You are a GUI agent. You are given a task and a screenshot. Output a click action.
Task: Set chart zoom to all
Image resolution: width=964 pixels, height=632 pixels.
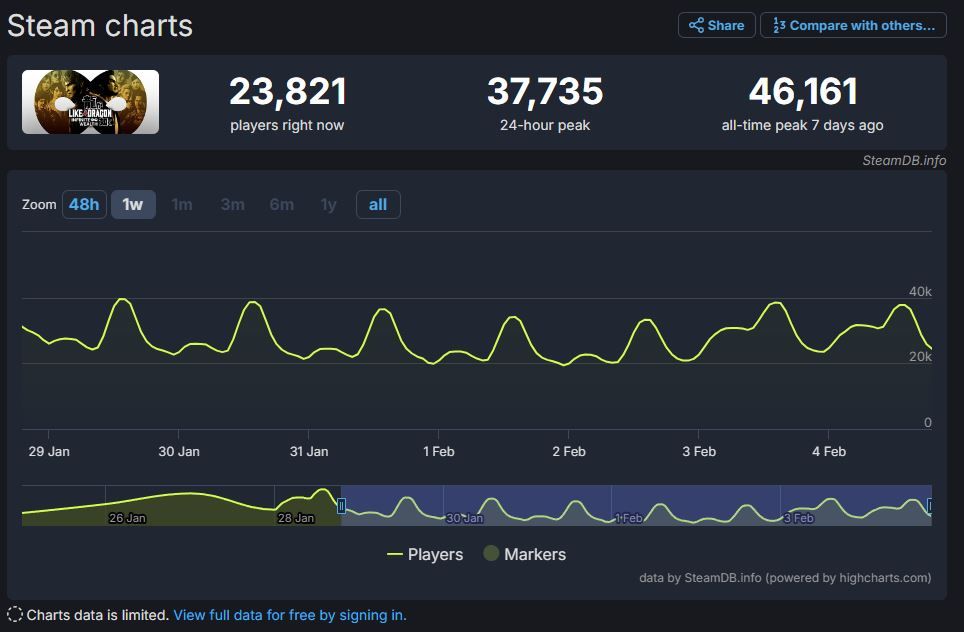click(378, 205)
